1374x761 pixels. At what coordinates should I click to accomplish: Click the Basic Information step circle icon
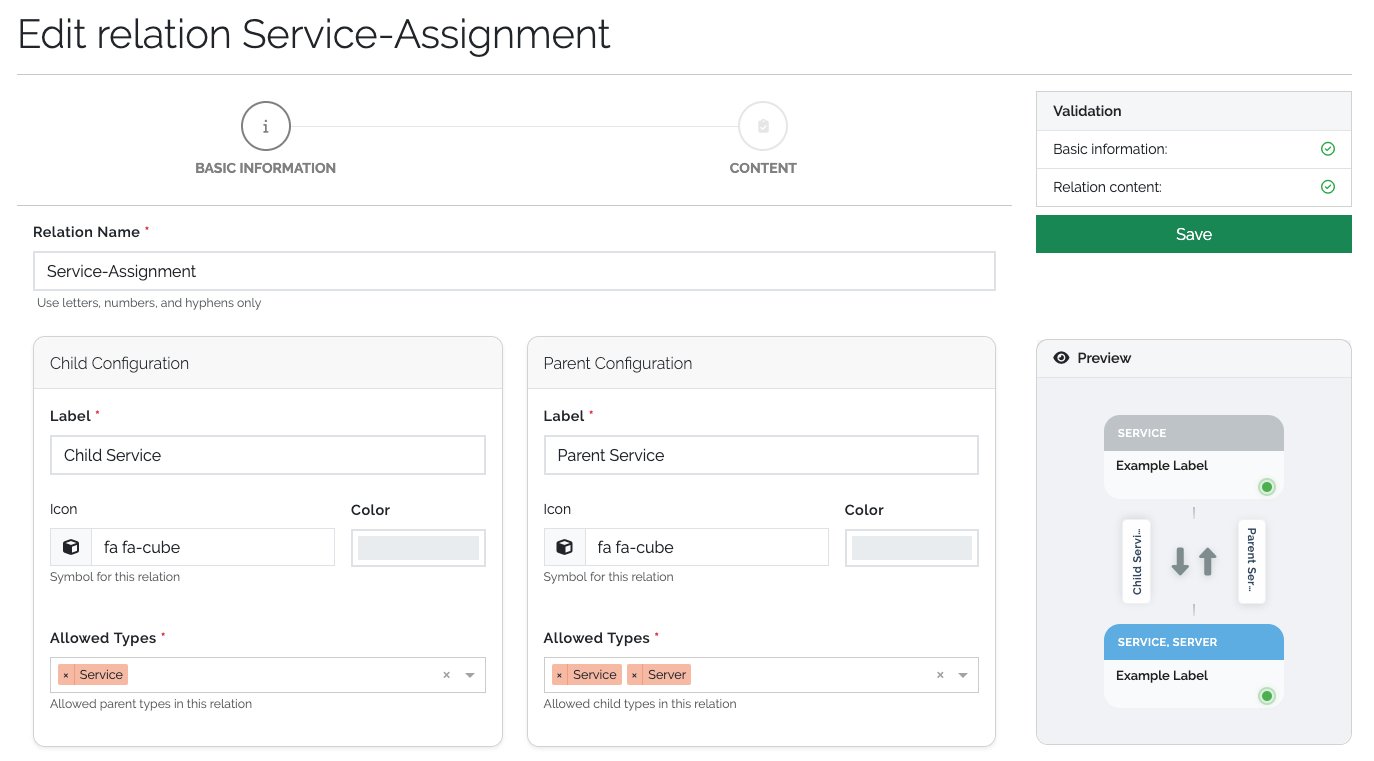(265, 127)
